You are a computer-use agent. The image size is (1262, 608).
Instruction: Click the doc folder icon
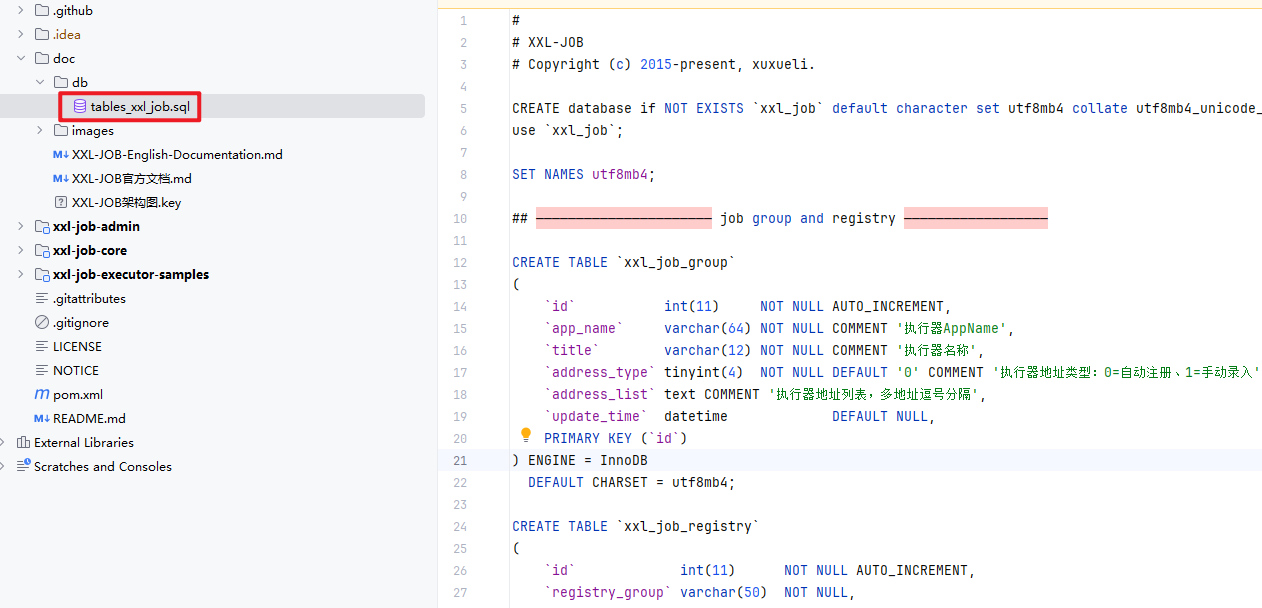point(41,58)
